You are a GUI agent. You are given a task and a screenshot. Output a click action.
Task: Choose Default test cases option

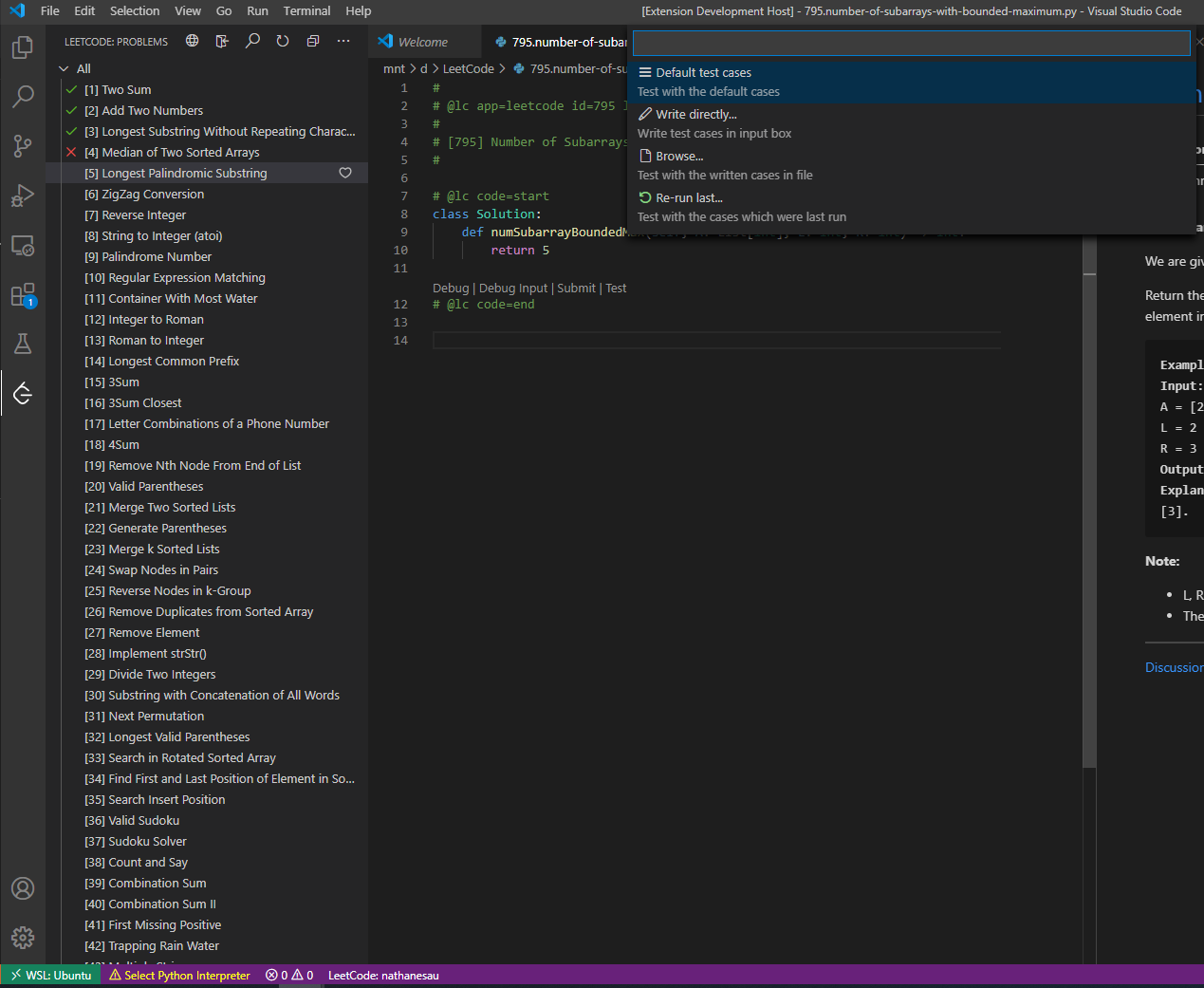[911, 82]
